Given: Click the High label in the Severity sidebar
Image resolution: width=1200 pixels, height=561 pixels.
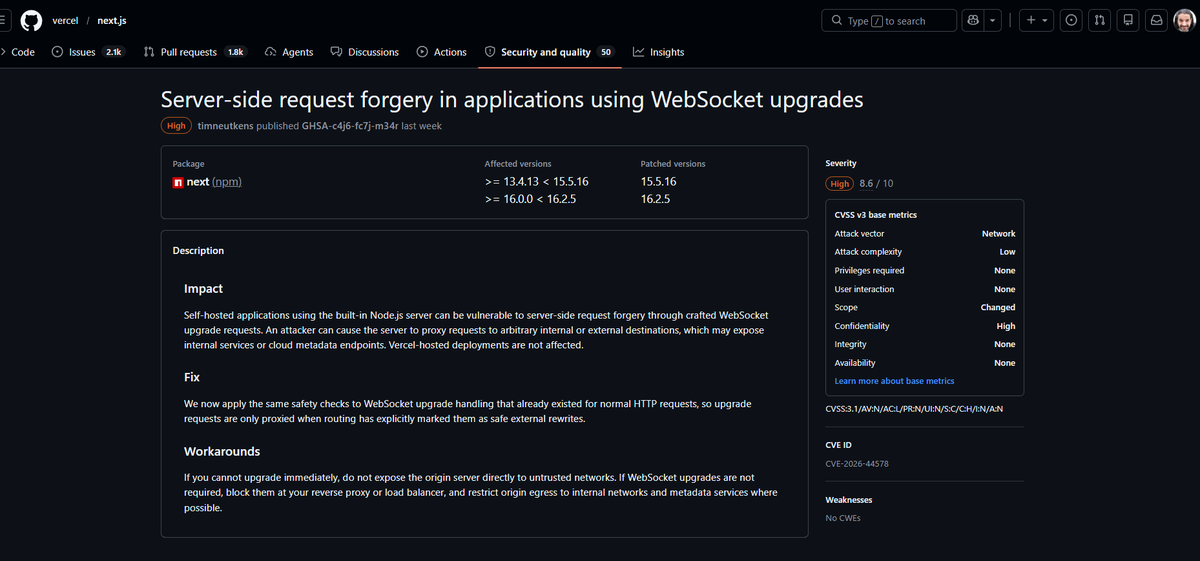Looking at the screenshot, I should pos(840,184).
